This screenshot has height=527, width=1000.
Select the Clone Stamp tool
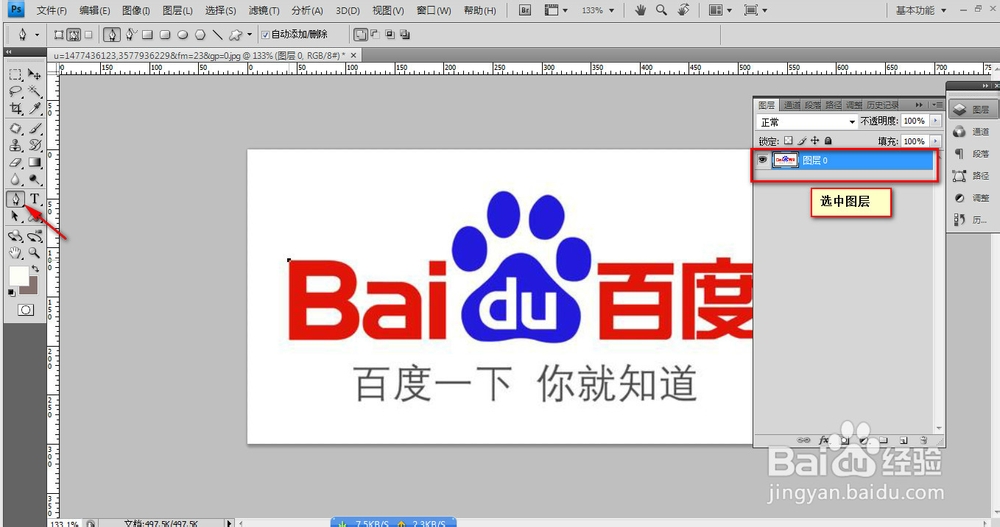[15, 145]
